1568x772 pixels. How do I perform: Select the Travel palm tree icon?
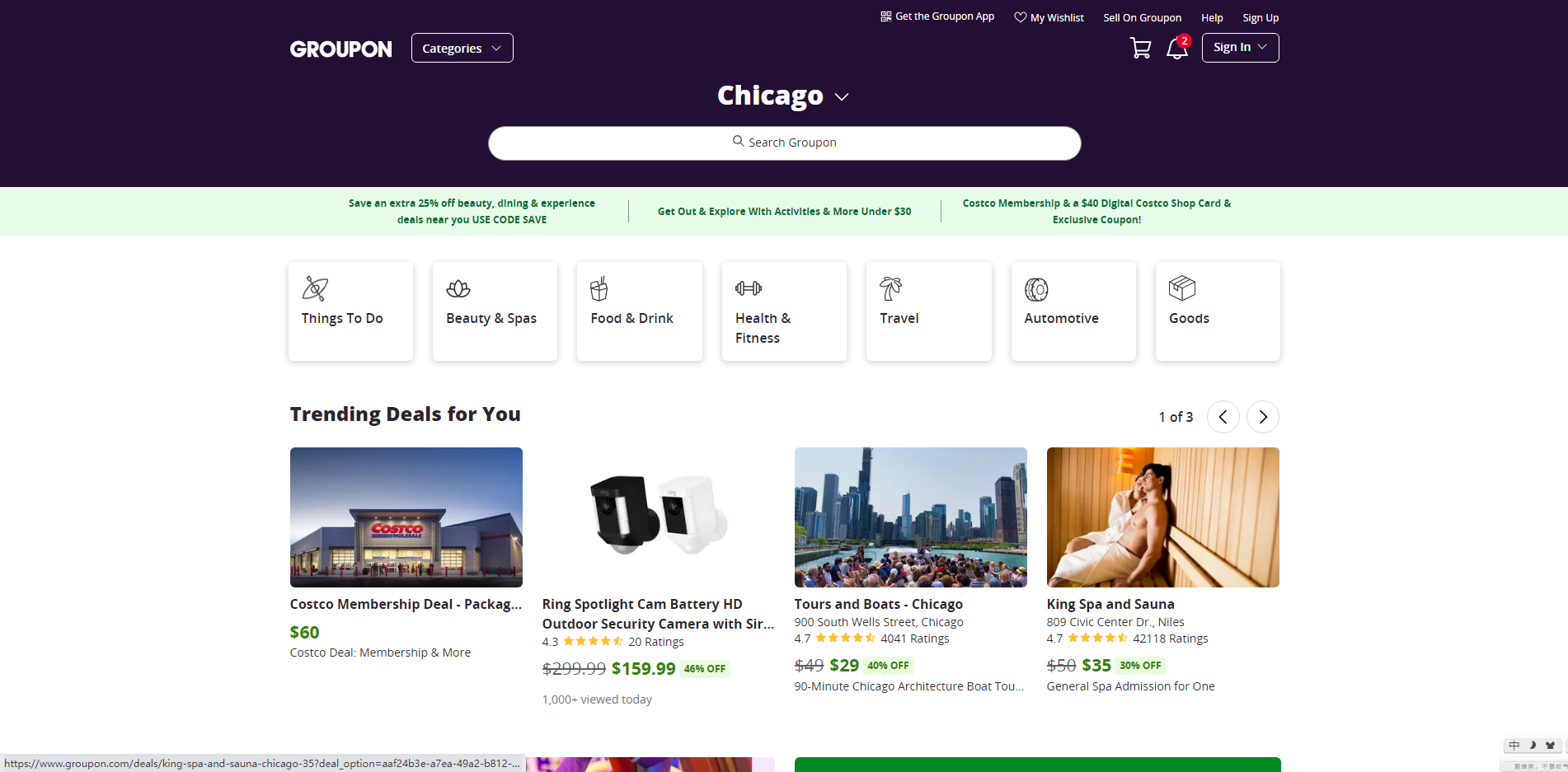891,288
